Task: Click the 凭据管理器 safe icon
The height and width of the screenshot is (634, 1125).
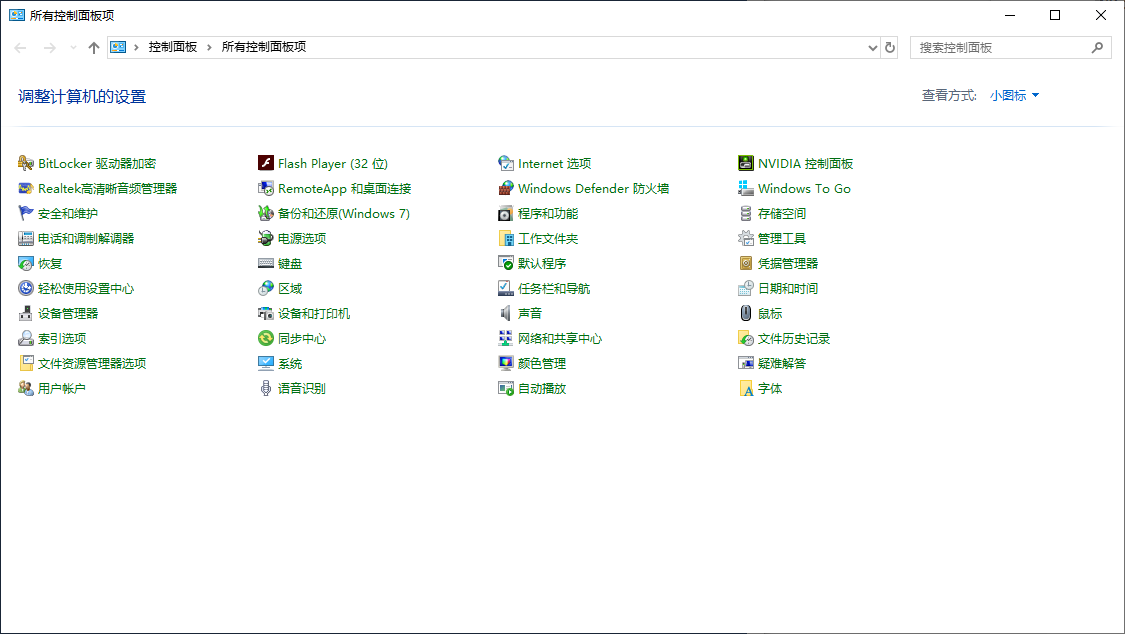Action: click(x=745, y=264)
